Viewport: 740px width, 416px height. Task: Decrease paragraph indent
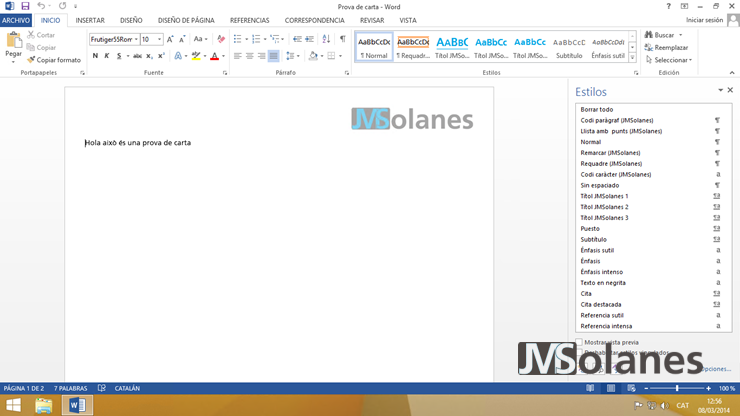[297, 39]
